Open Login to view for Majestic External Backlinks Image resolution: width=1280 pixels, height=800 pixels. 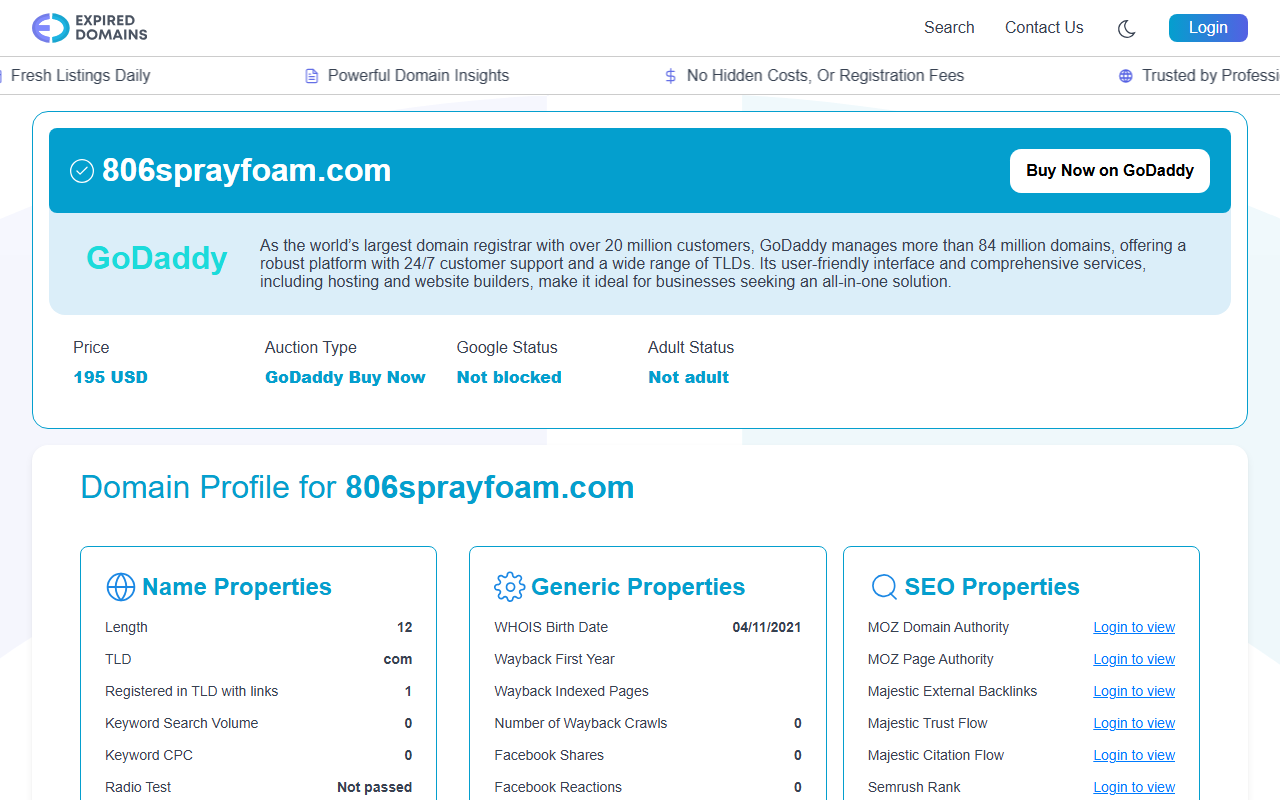coord(1134,691)
